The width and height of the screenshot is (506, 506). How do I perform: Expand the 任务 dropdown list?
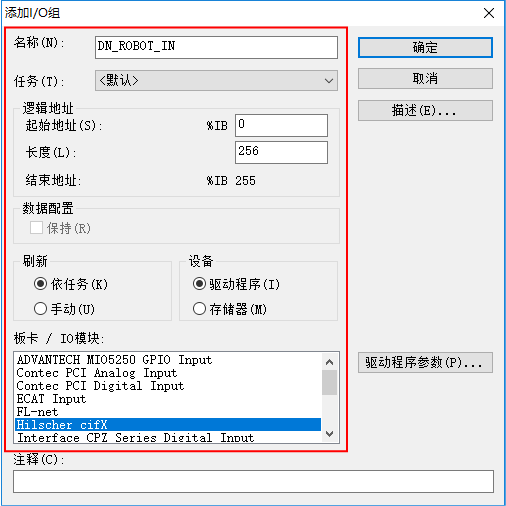point(216,80)
